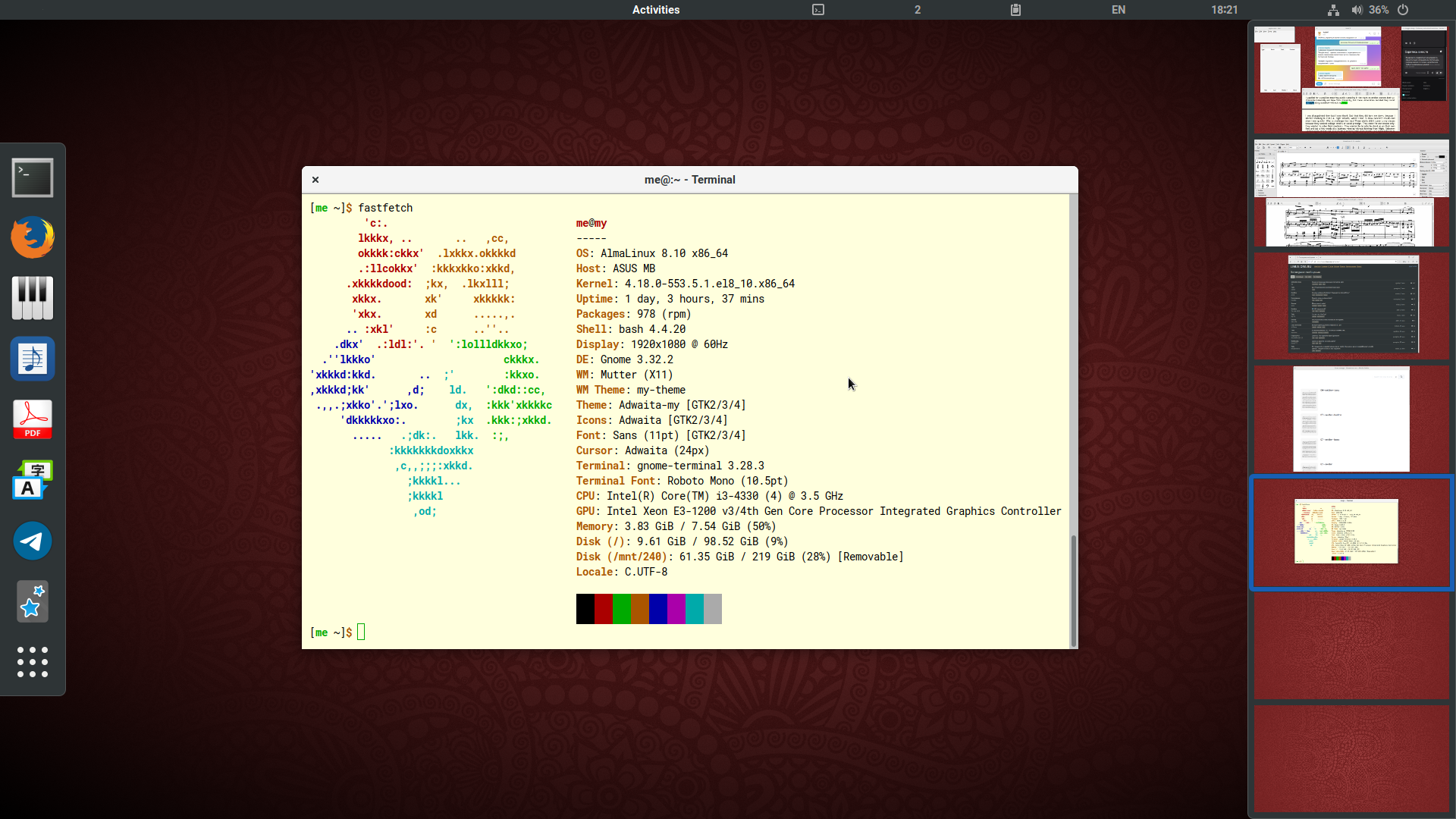
Task: Click 'DE: Gnome 3.32.2' line
Action: click(625, 359)
